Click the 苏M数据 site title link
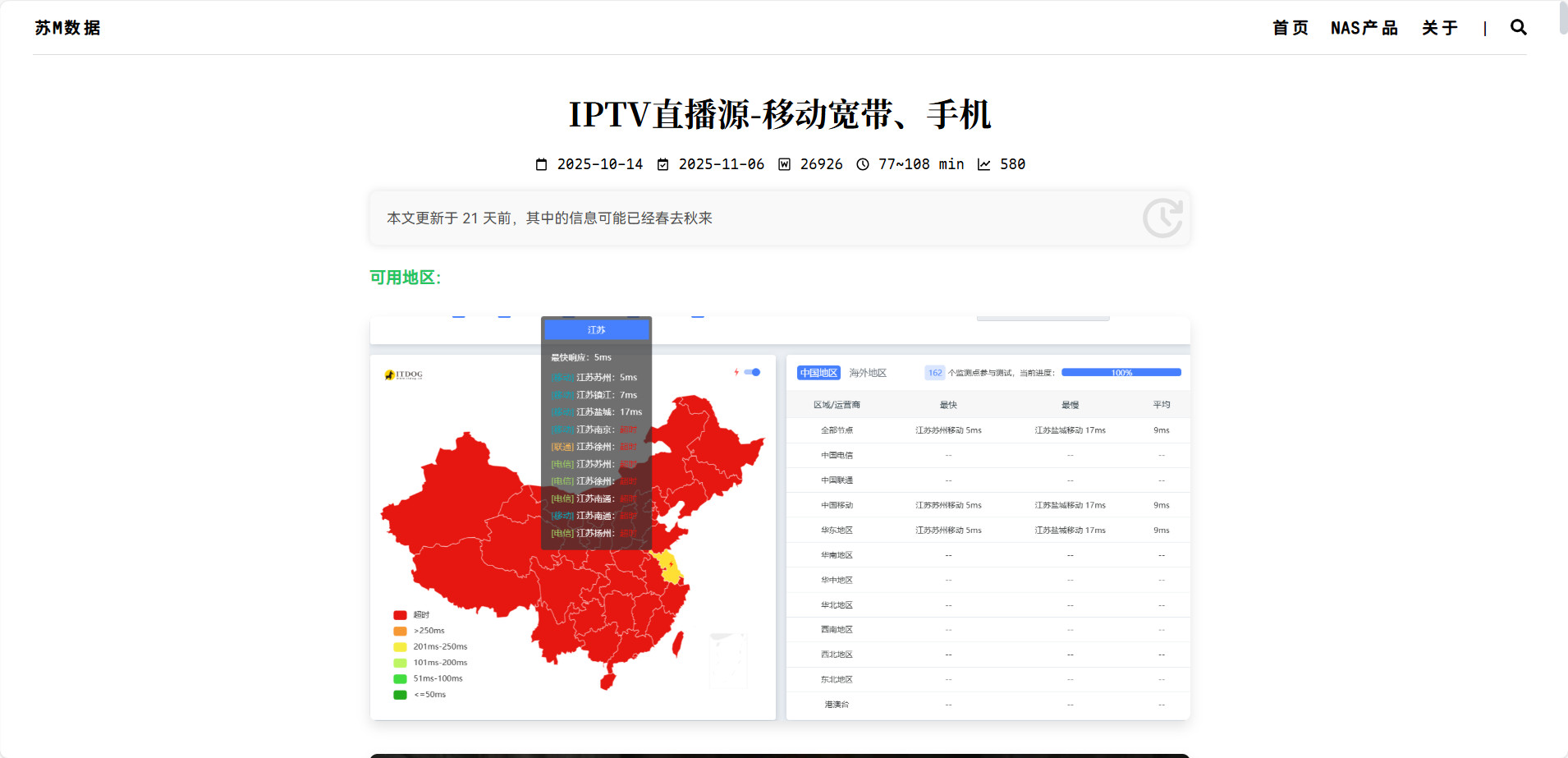 [x=67, y=28]
